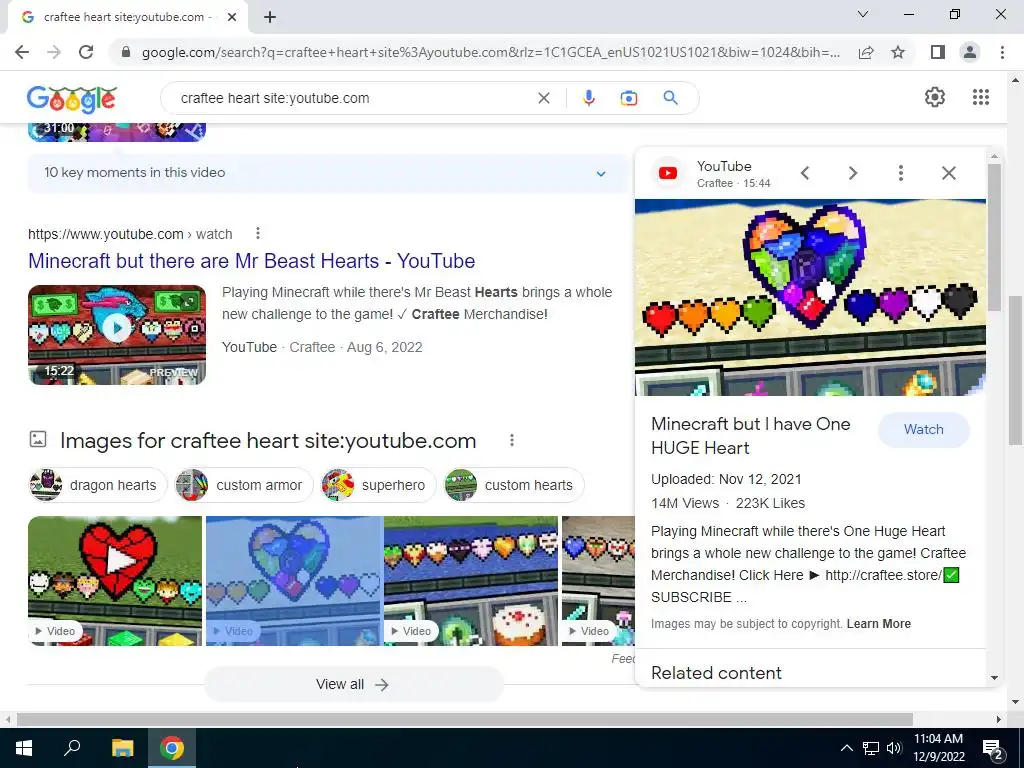This screenshot has width=1024, height=768.
Task: Search by image with camera icon
Action: tap(628, 98)
